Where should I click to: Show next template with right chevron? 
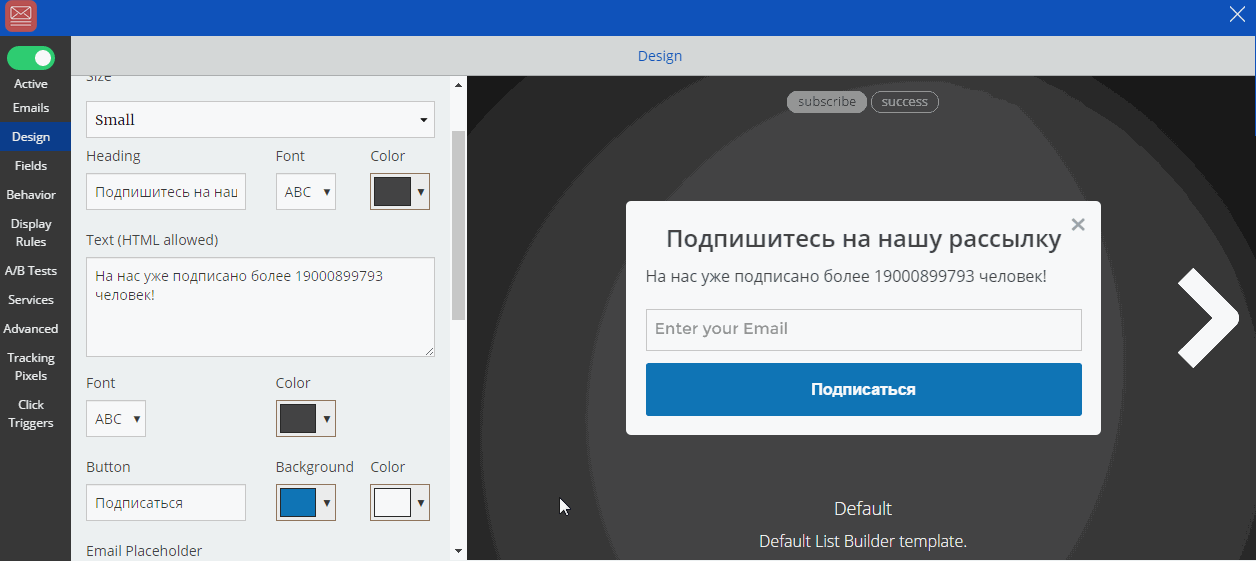[1207, 317]
